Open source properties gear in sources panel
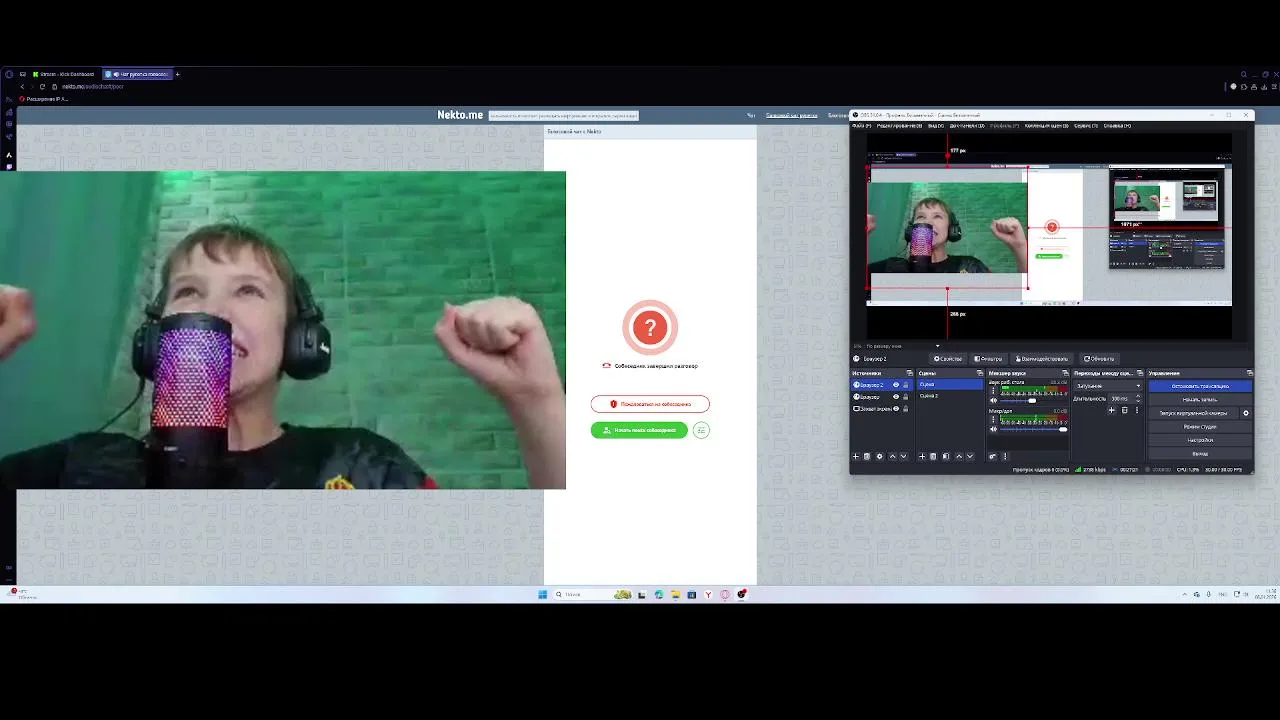Screen dimensions: 1280x720 click(x=880, y=456)
